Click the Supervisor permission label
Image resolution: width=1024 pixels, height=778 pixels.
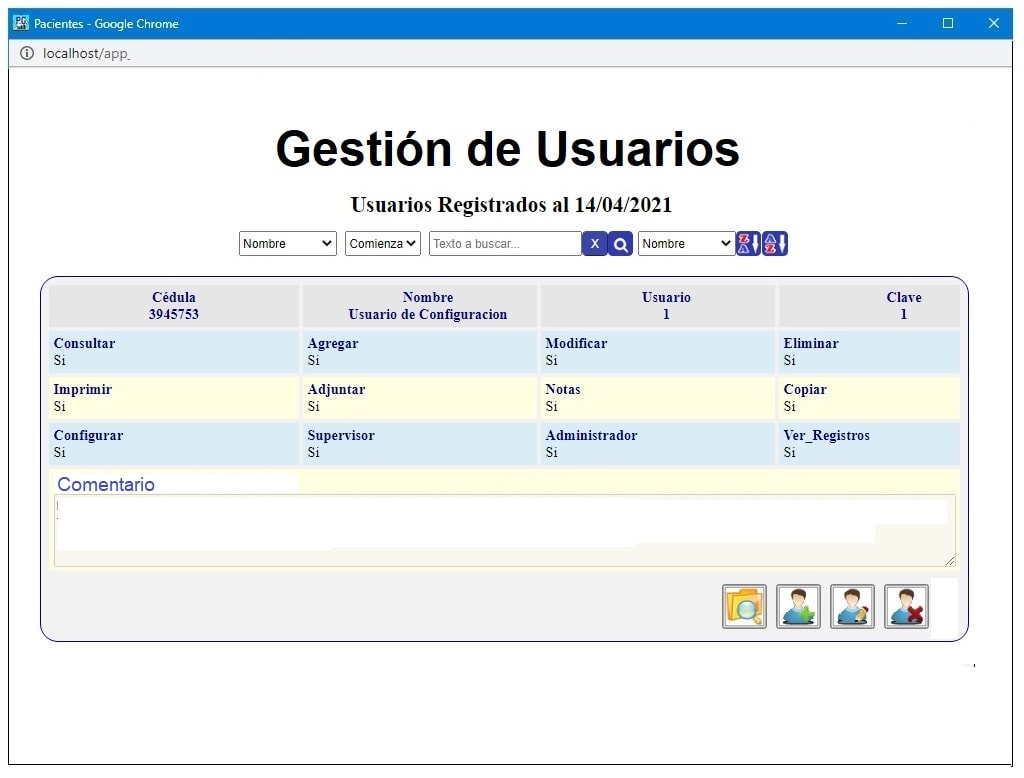click(x=341, y=436)
